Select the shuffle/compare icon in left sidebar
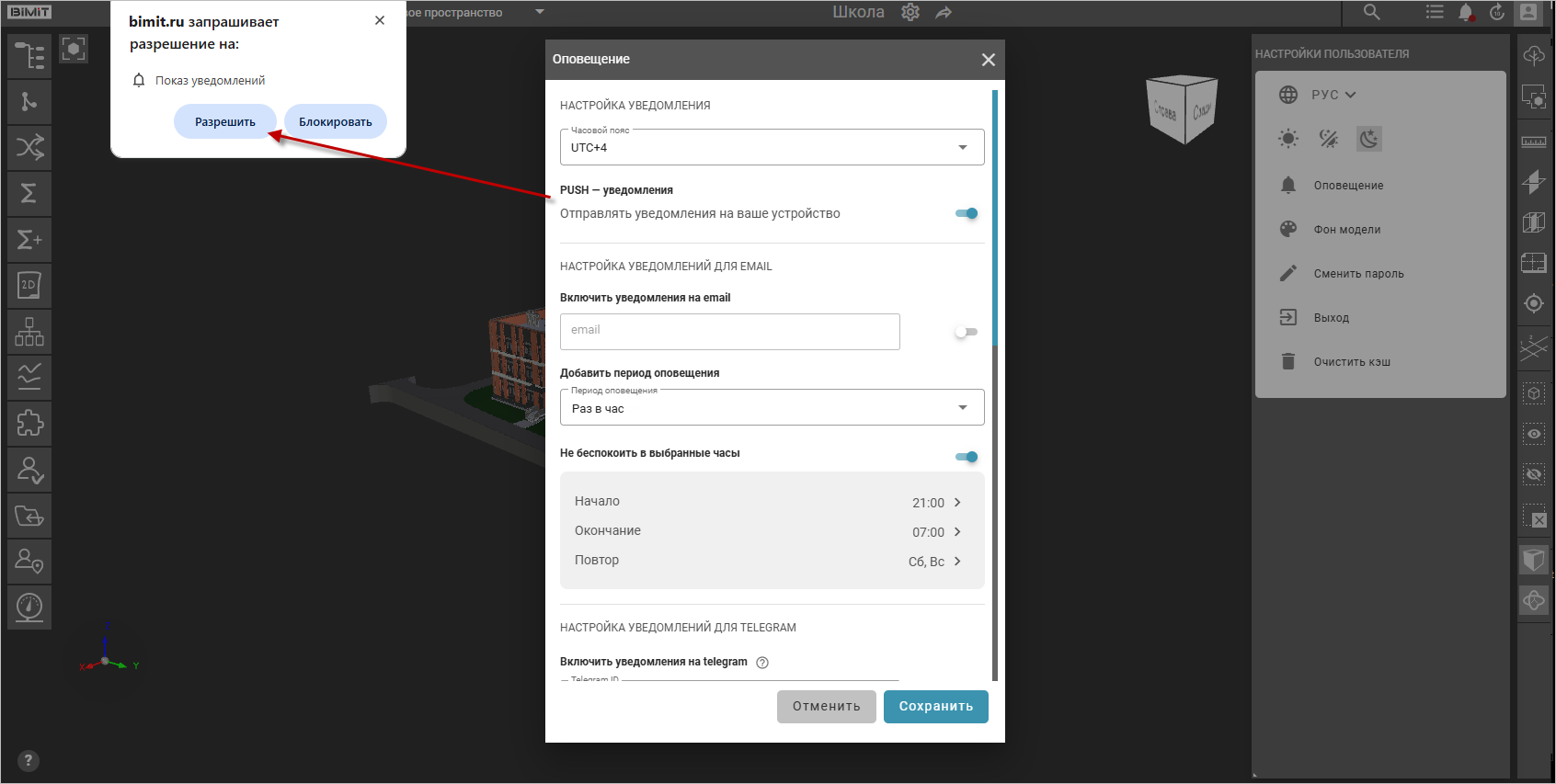 [29, 147]
